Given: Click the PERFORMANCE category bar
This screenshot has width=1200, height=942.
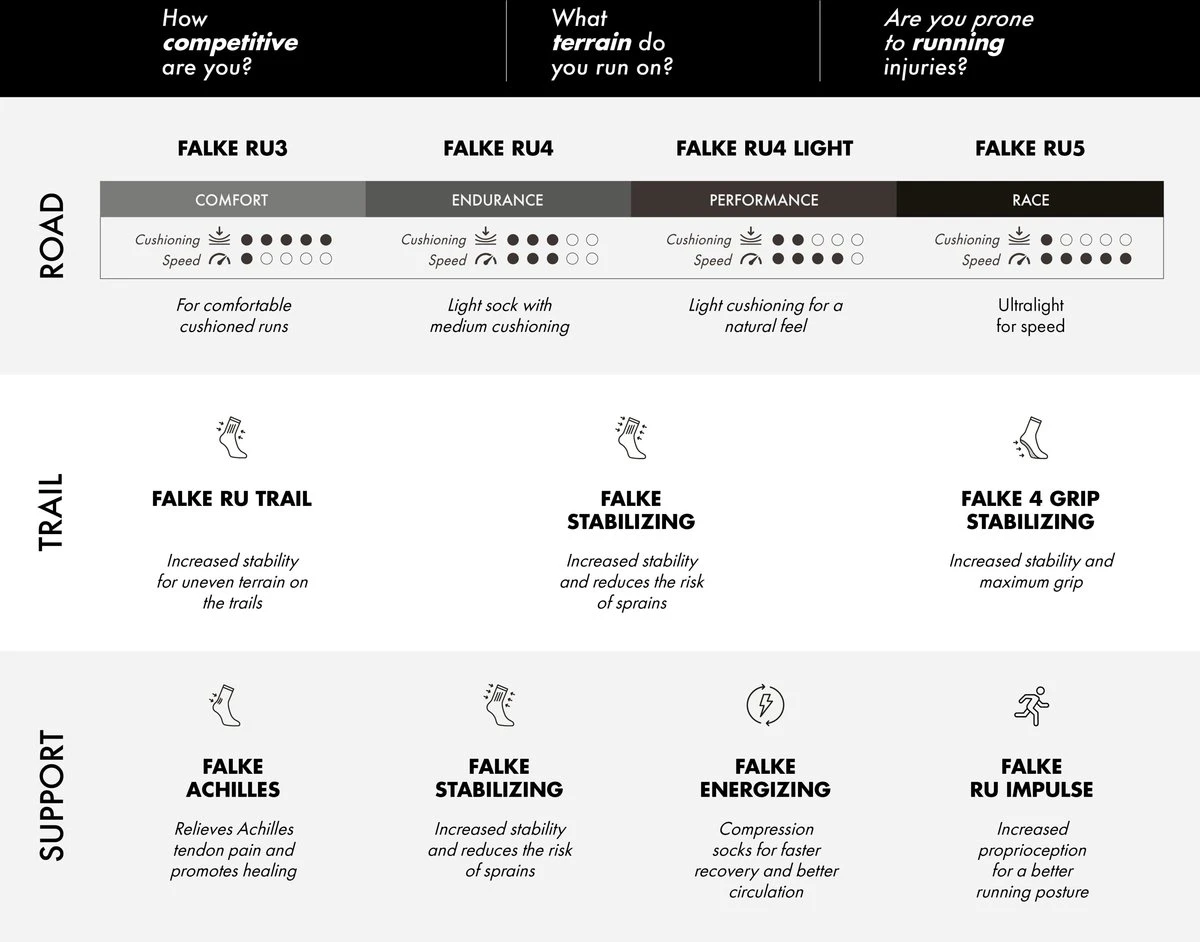Looking at the screenshot, I should click(763, 200).
